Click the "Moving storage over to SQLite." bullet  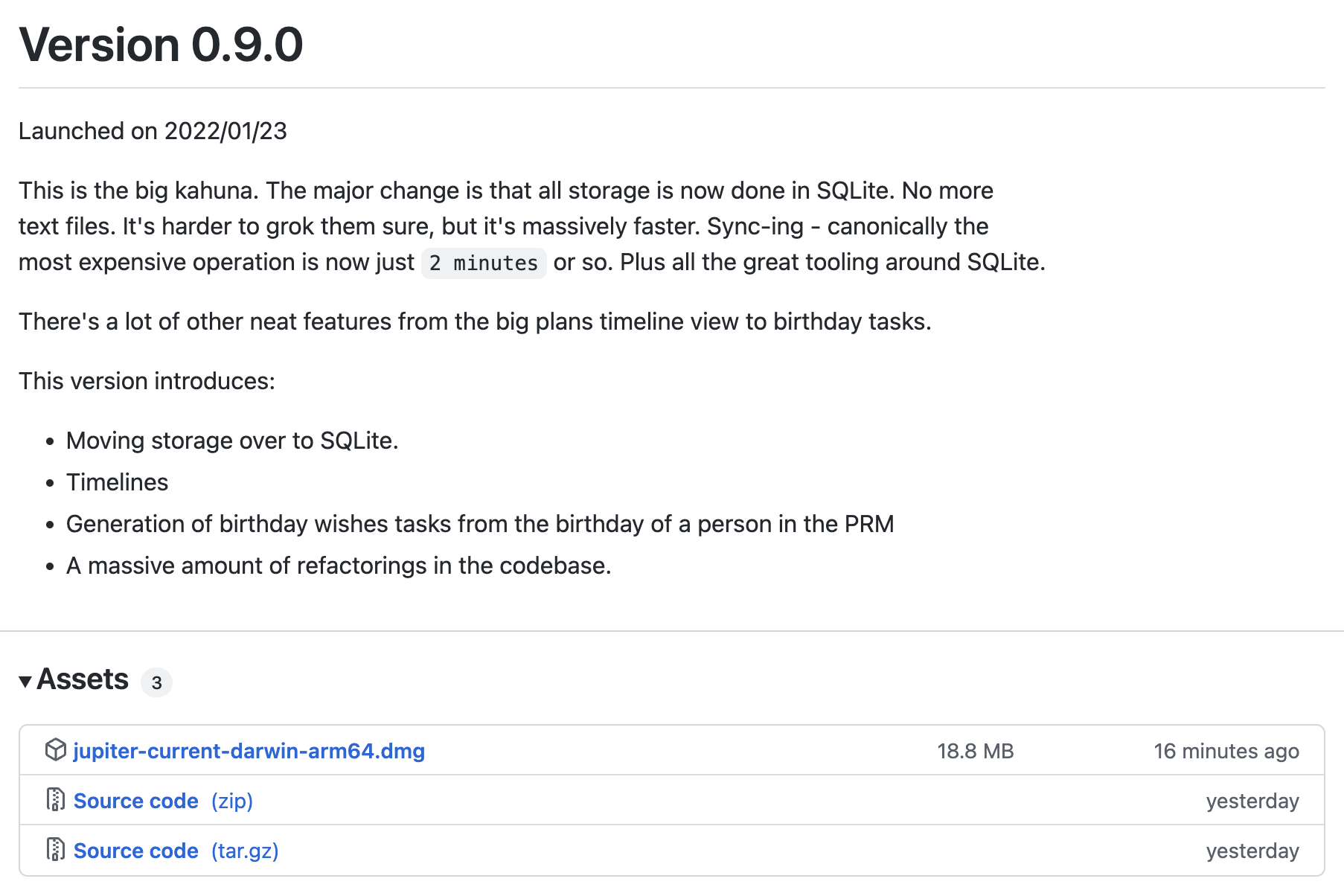point(232,441)
